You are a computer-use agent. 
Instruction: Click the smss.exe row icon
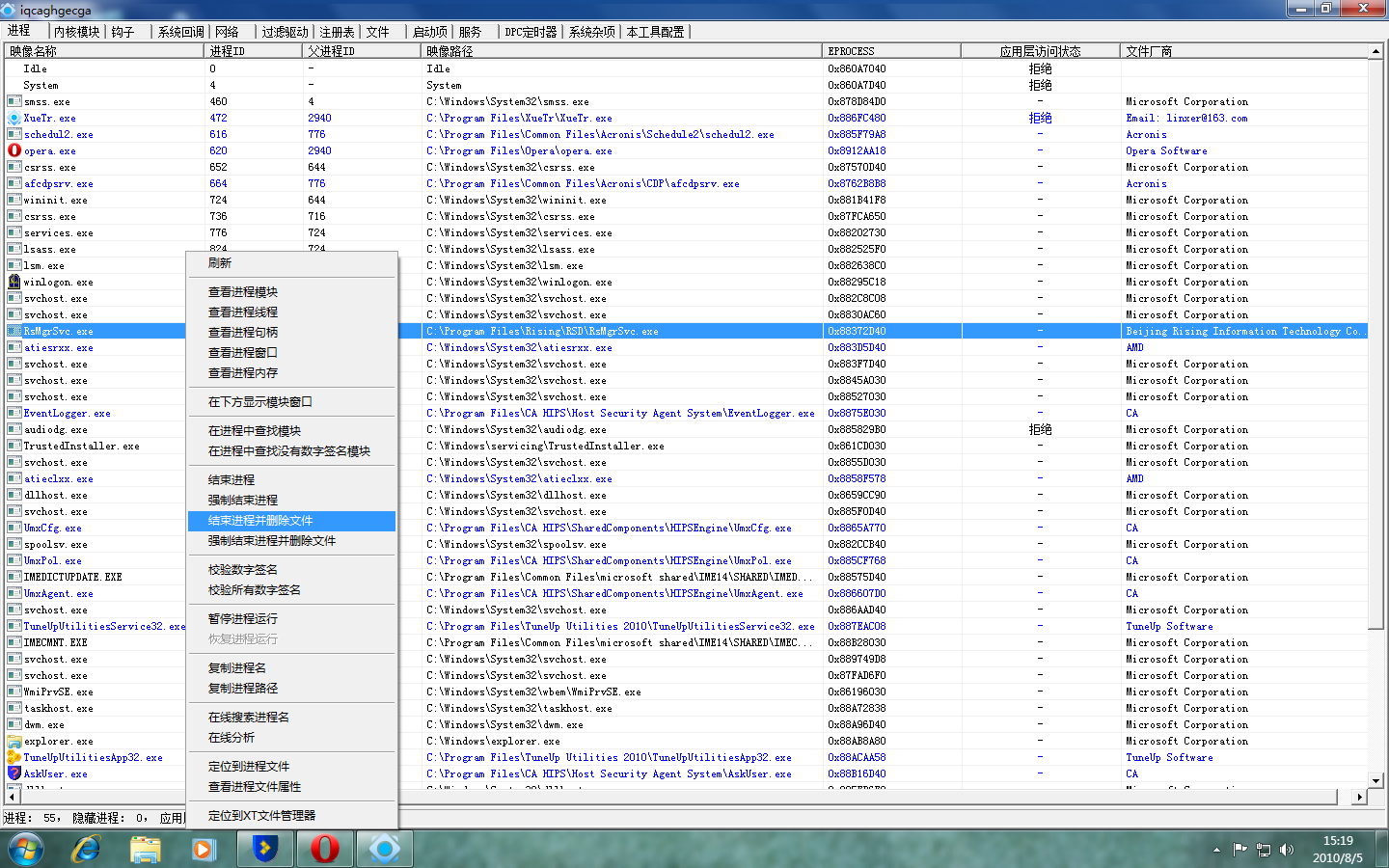click(14, 102)
